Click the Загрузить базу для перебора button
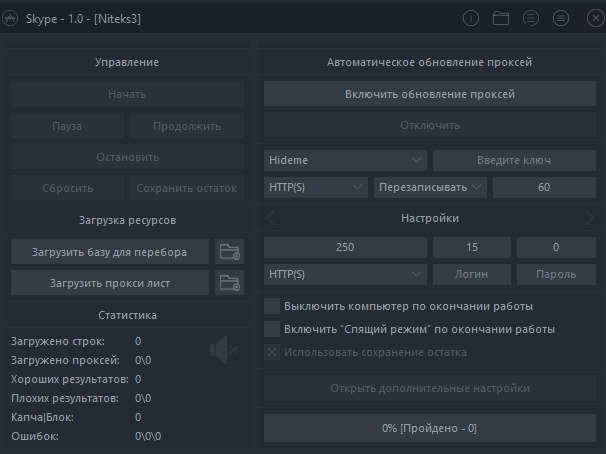Screen dimensions: 606x454 (x=110, y=251)
